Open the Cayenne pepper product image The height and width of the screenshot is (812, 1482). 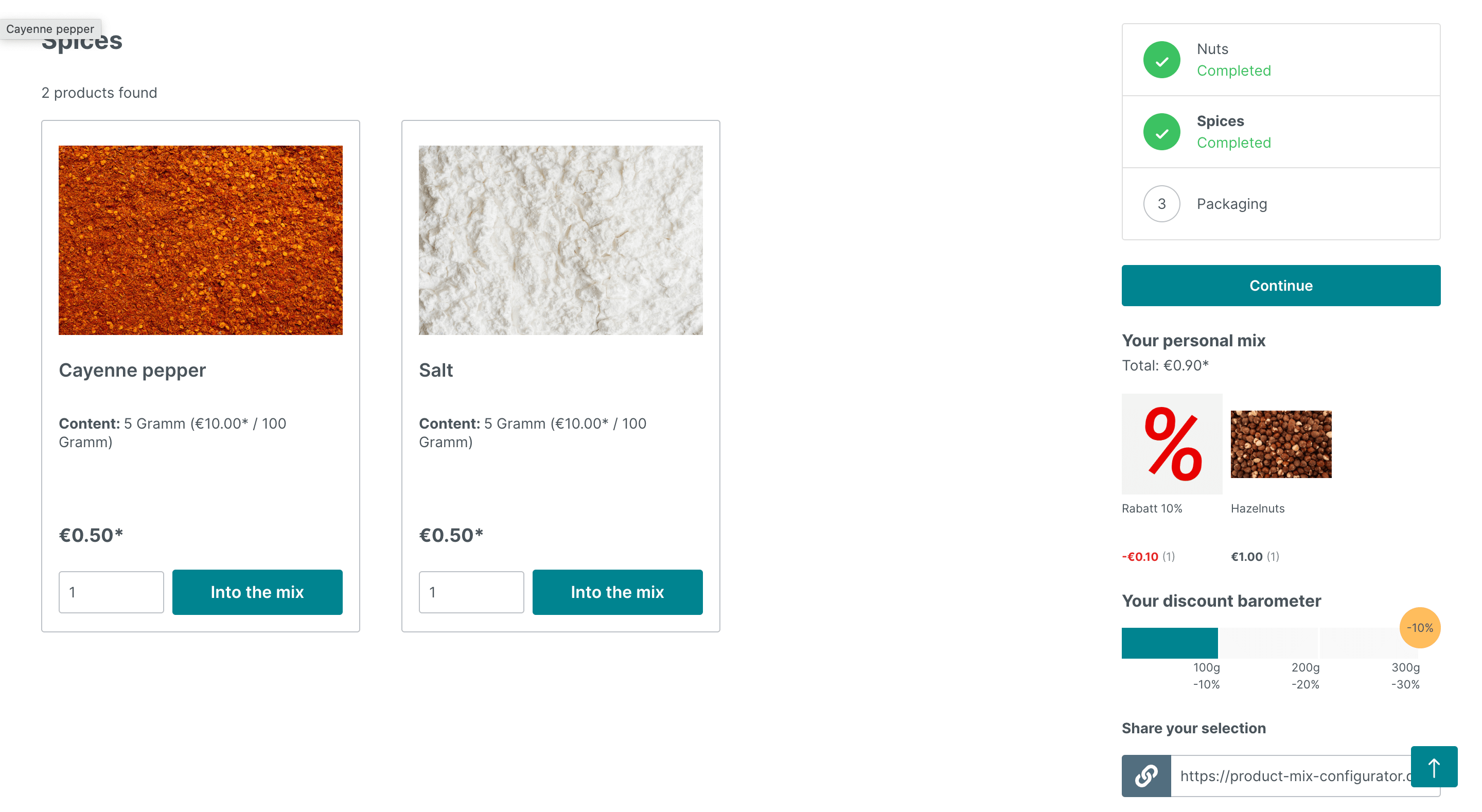(x=200, y=240)
